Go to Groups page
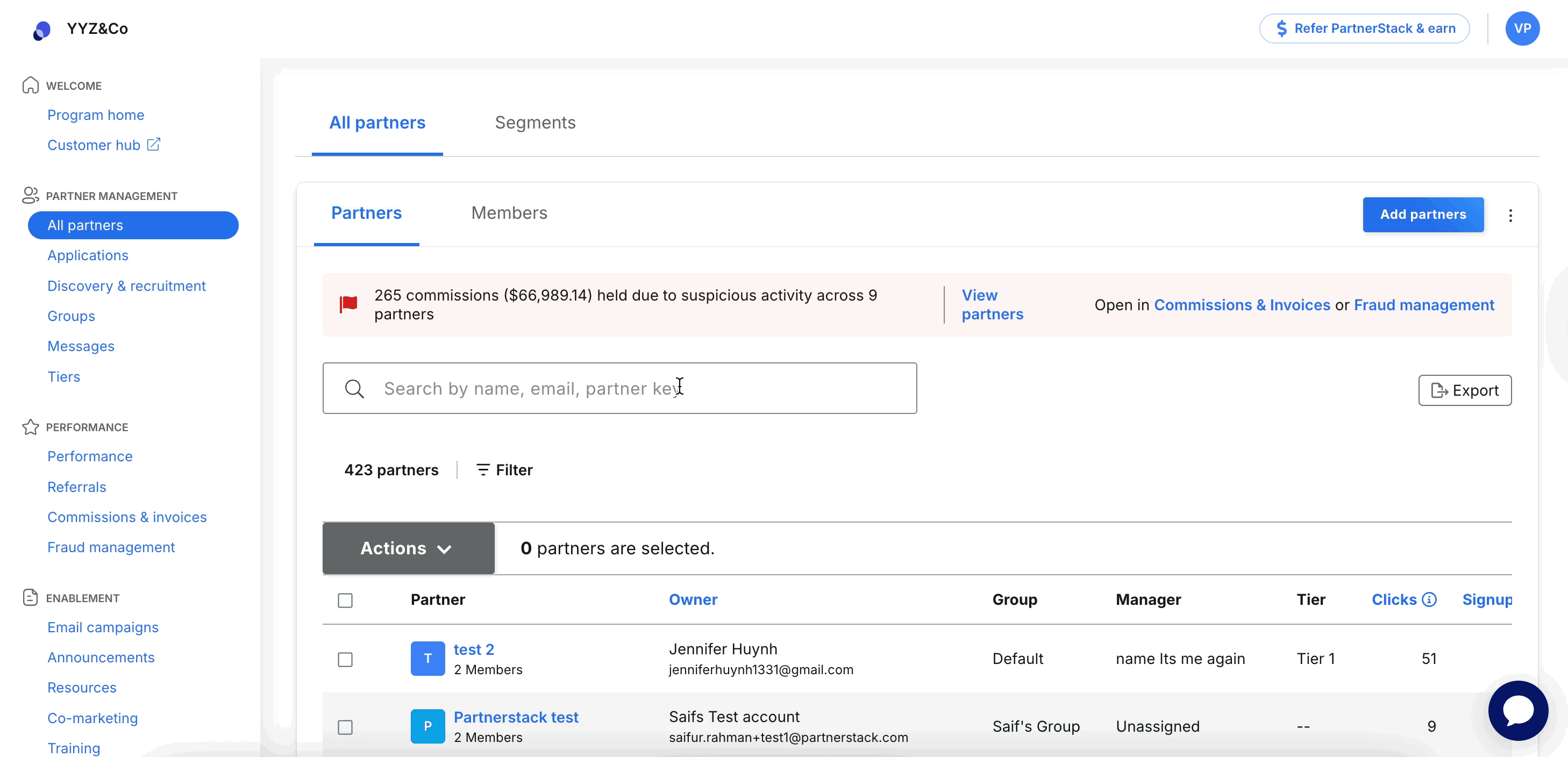Image resolution: width=1568 pixels, height=757 pixels. [71, 316]
